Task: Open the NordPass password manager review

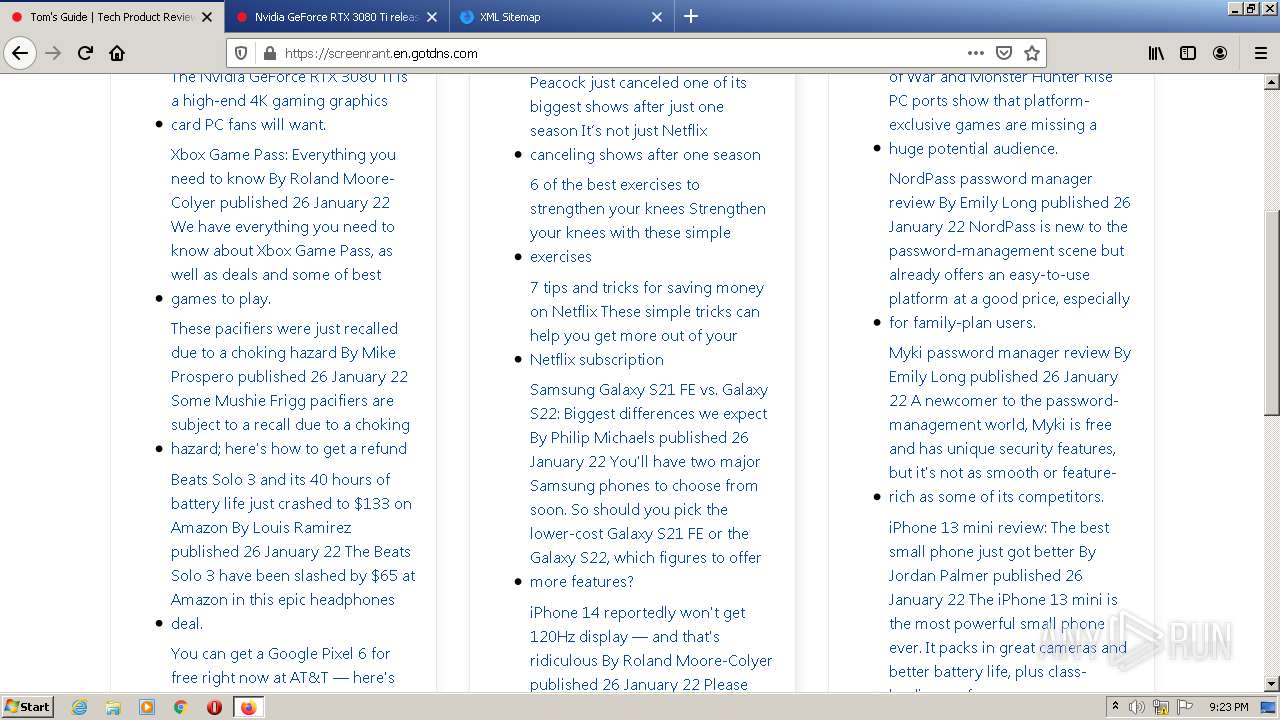Action: coord(1010,250)
